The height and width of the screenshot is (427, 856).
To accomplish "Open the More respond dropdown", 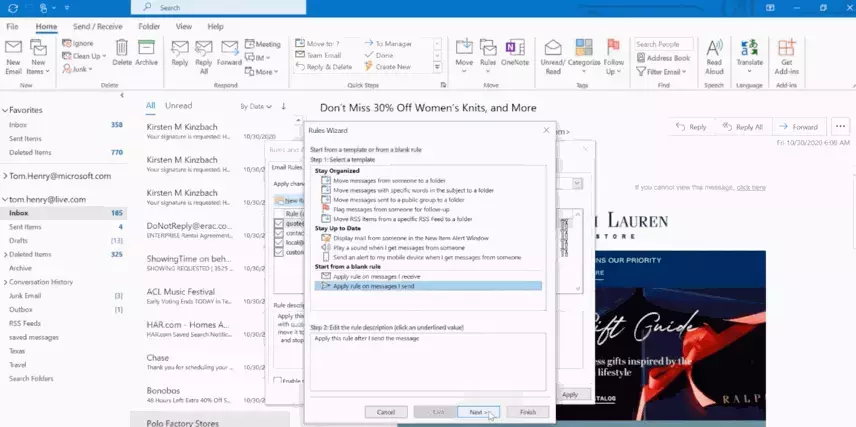I will pos(261,72).
